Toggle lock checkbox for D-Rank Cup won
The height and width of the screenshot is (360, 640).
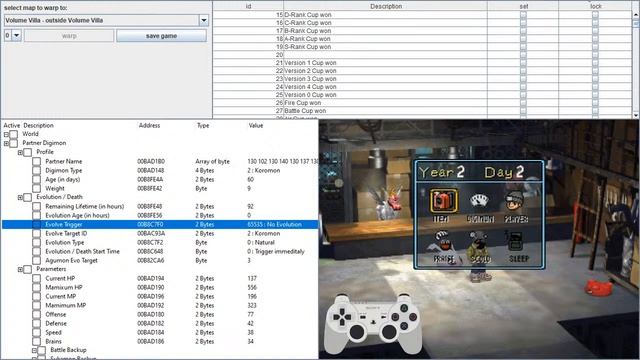click(595, 15)
